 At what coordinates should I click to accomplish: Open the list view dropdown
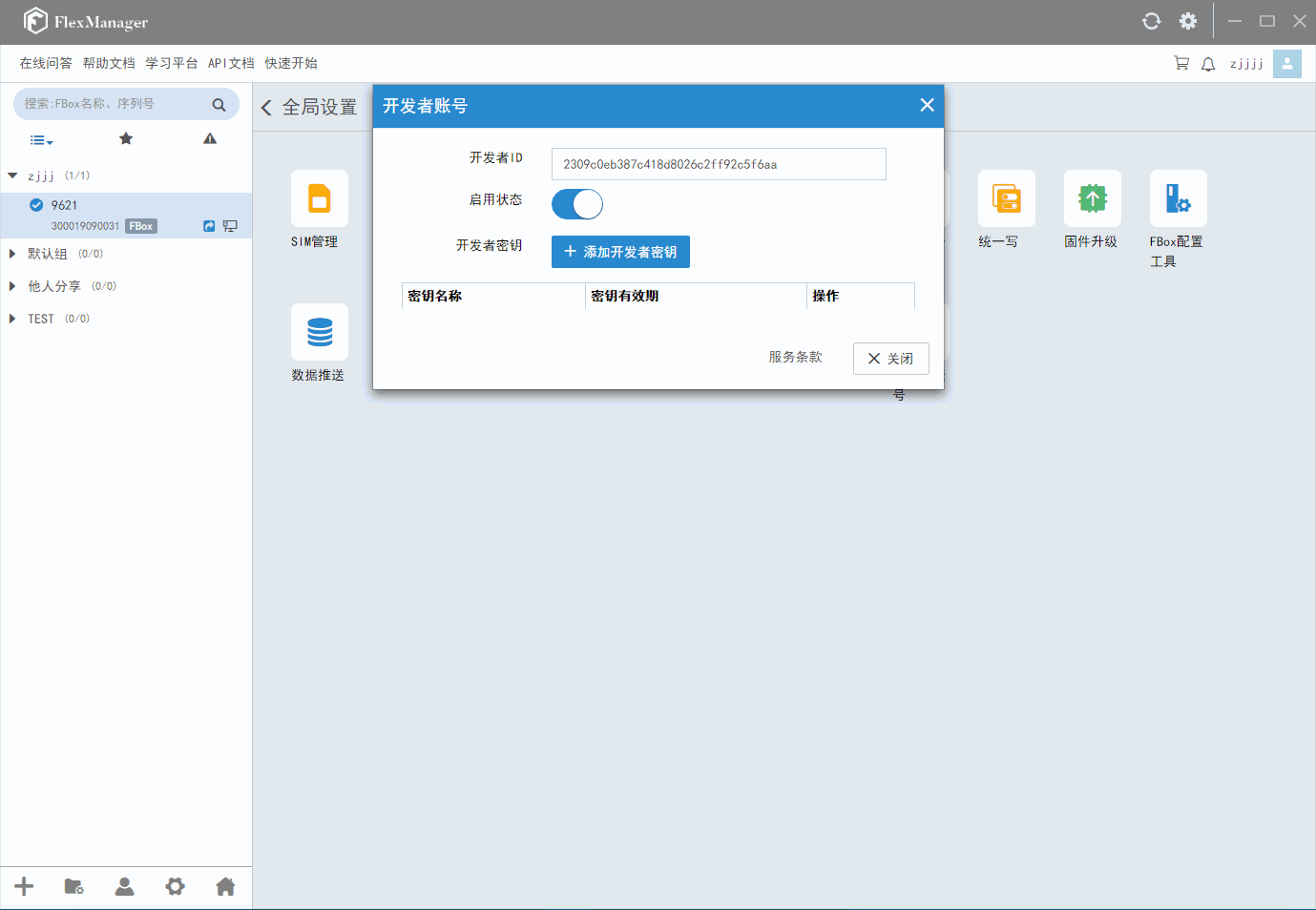pos(41,140)
